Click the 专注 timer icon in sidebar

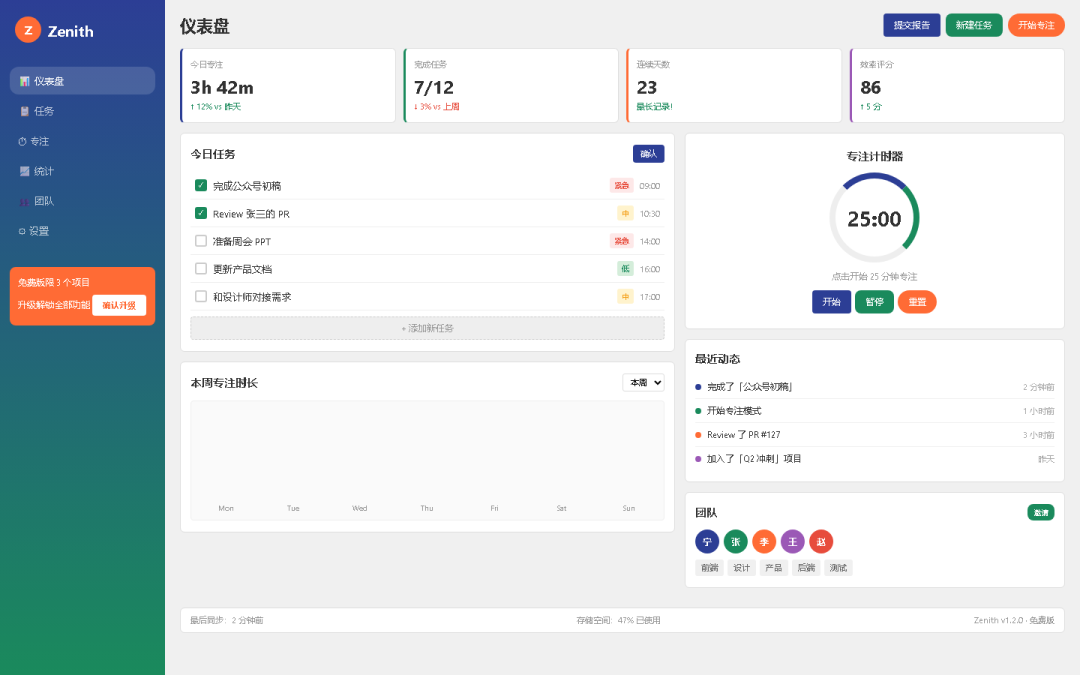coord(22,141)
